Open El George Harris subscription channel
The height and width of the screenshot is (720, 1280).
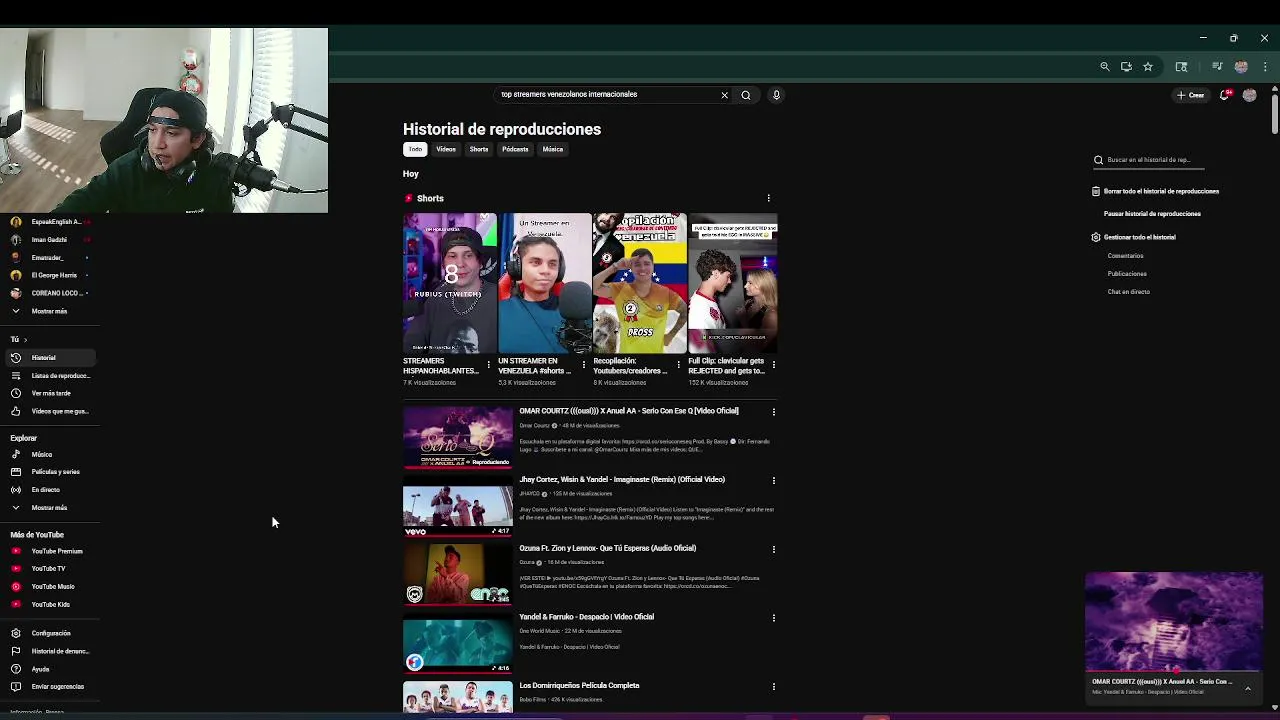coord(48,275)
